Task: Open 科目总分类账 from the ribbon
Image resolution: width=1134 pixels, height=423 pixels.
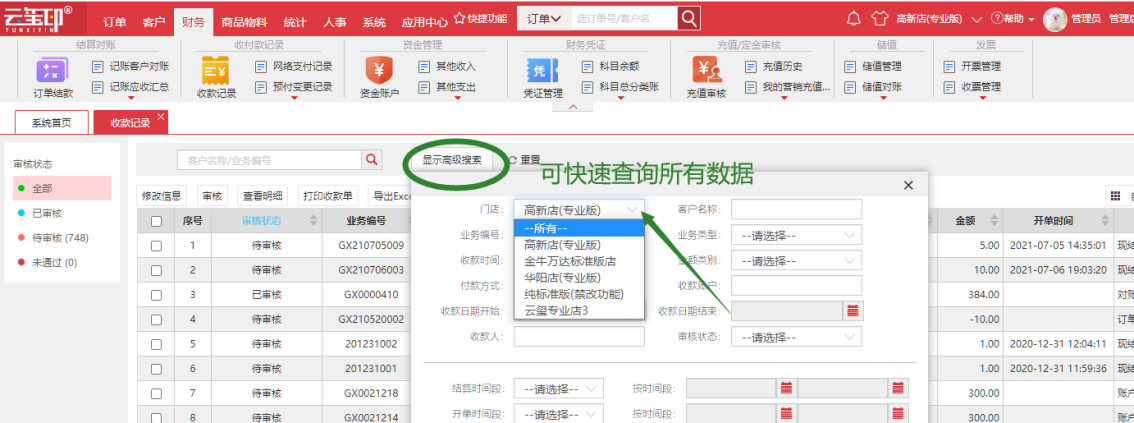Action: [621, 87]
